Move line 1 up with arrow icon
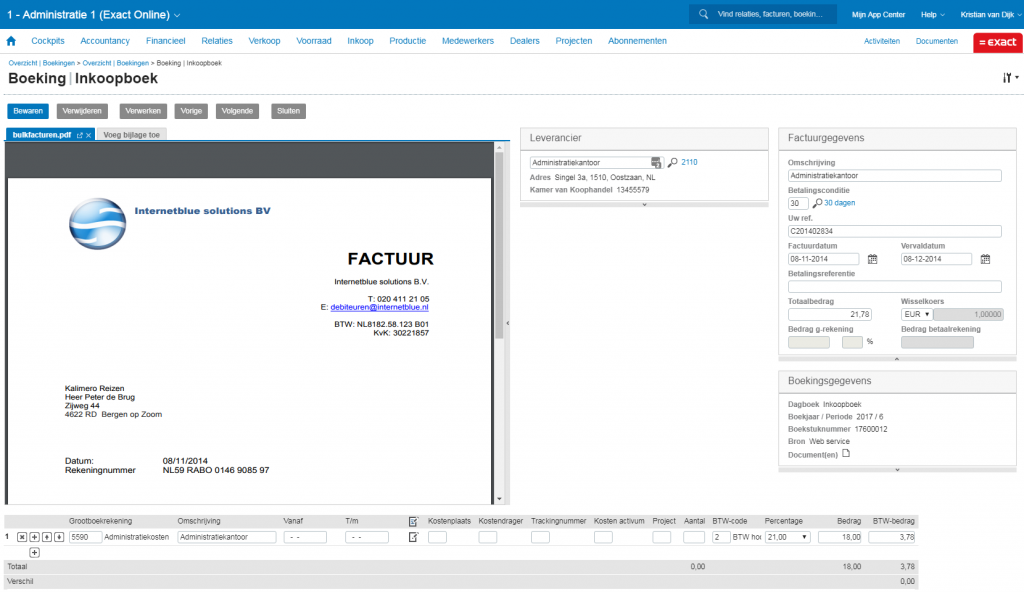 (x=47, y=537)
